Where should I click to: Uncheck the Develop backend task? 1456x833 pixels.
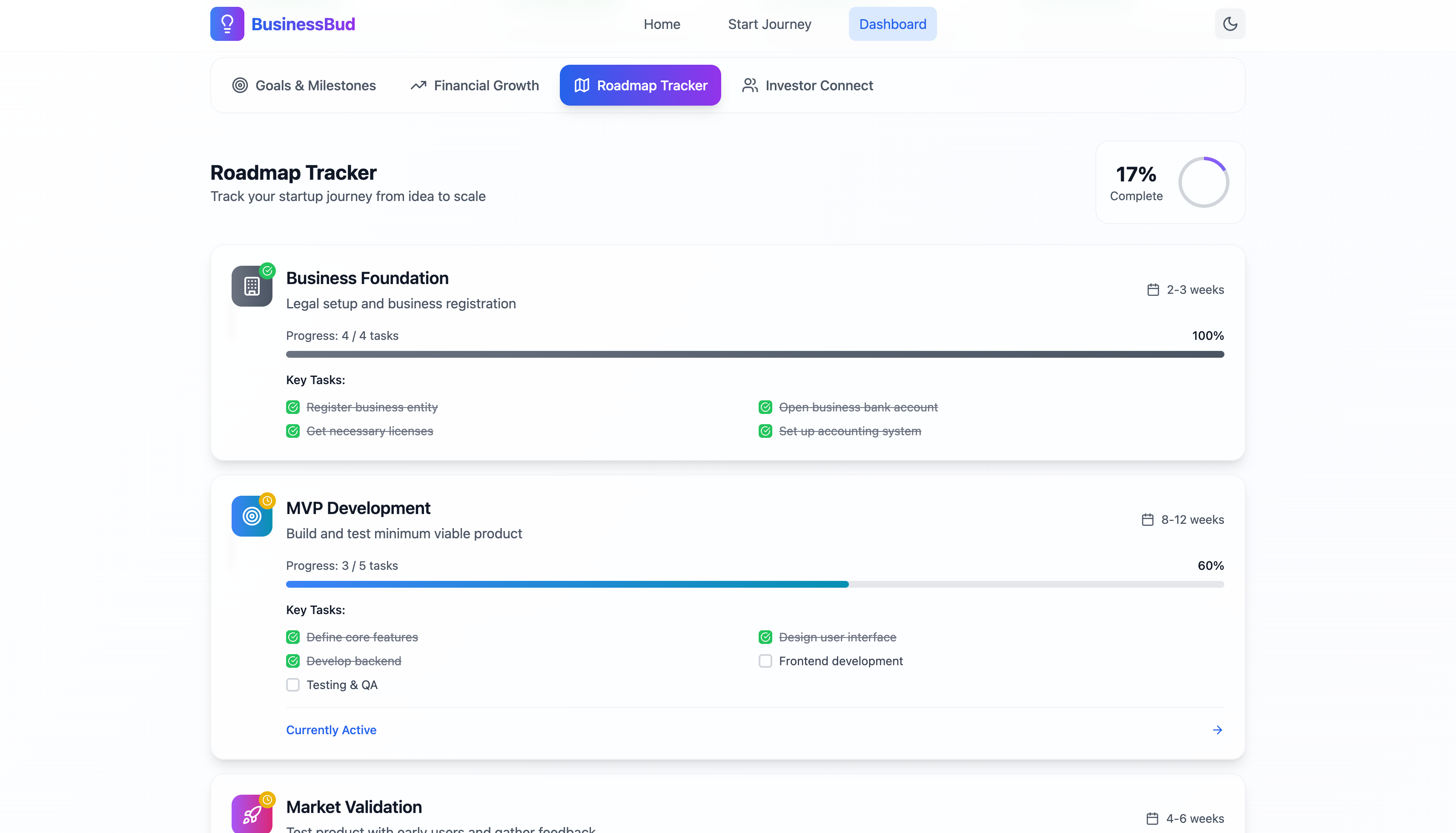tap(293, 661)
